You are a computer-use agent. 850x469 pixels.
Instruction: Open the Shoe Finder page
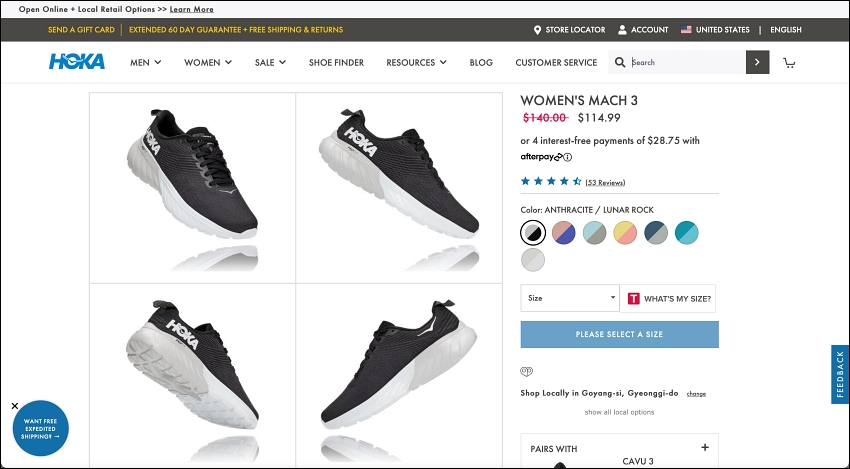click(336, 62)
